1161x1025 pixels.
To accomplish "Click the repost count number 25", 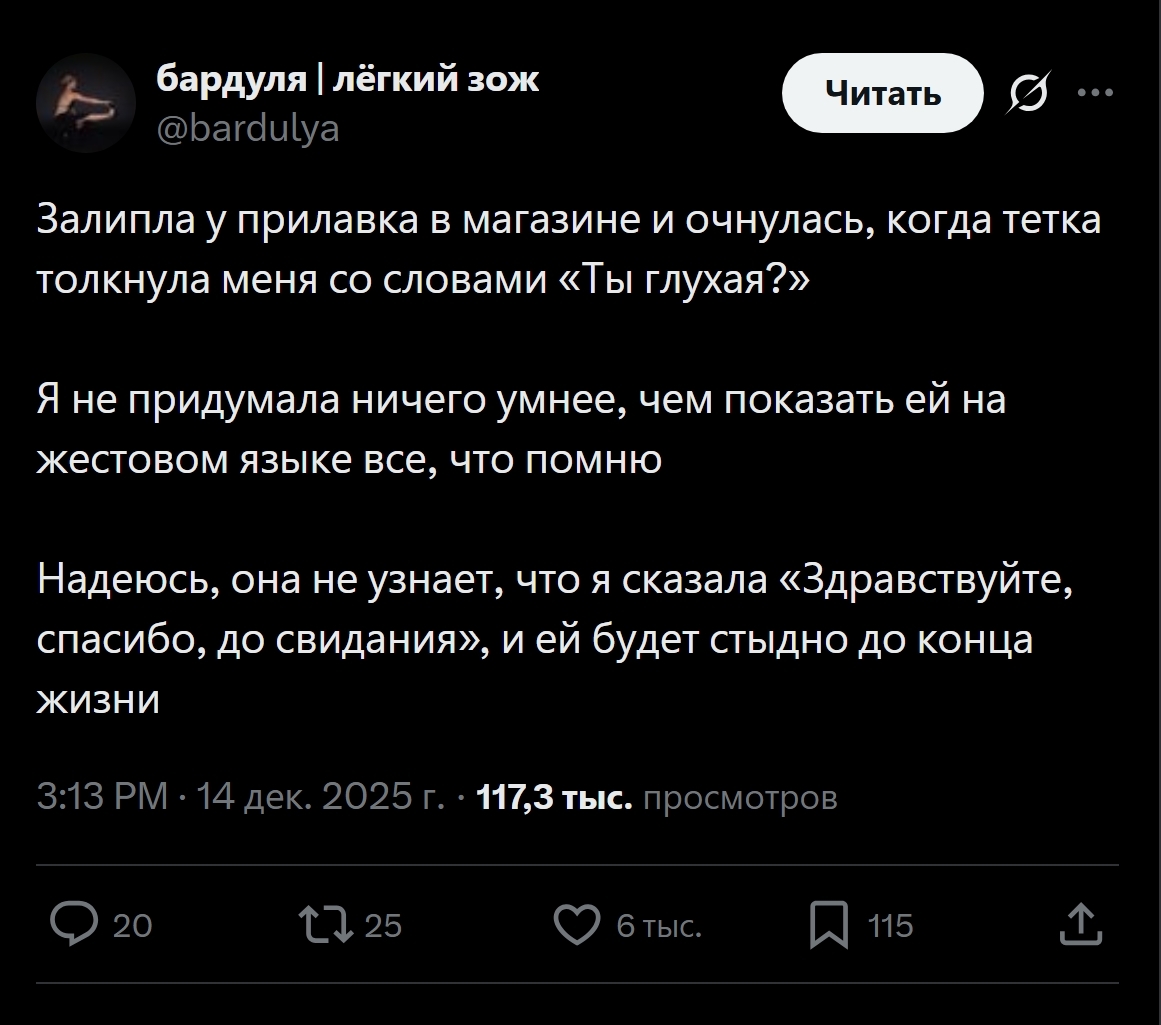I will tap(383, 926).
